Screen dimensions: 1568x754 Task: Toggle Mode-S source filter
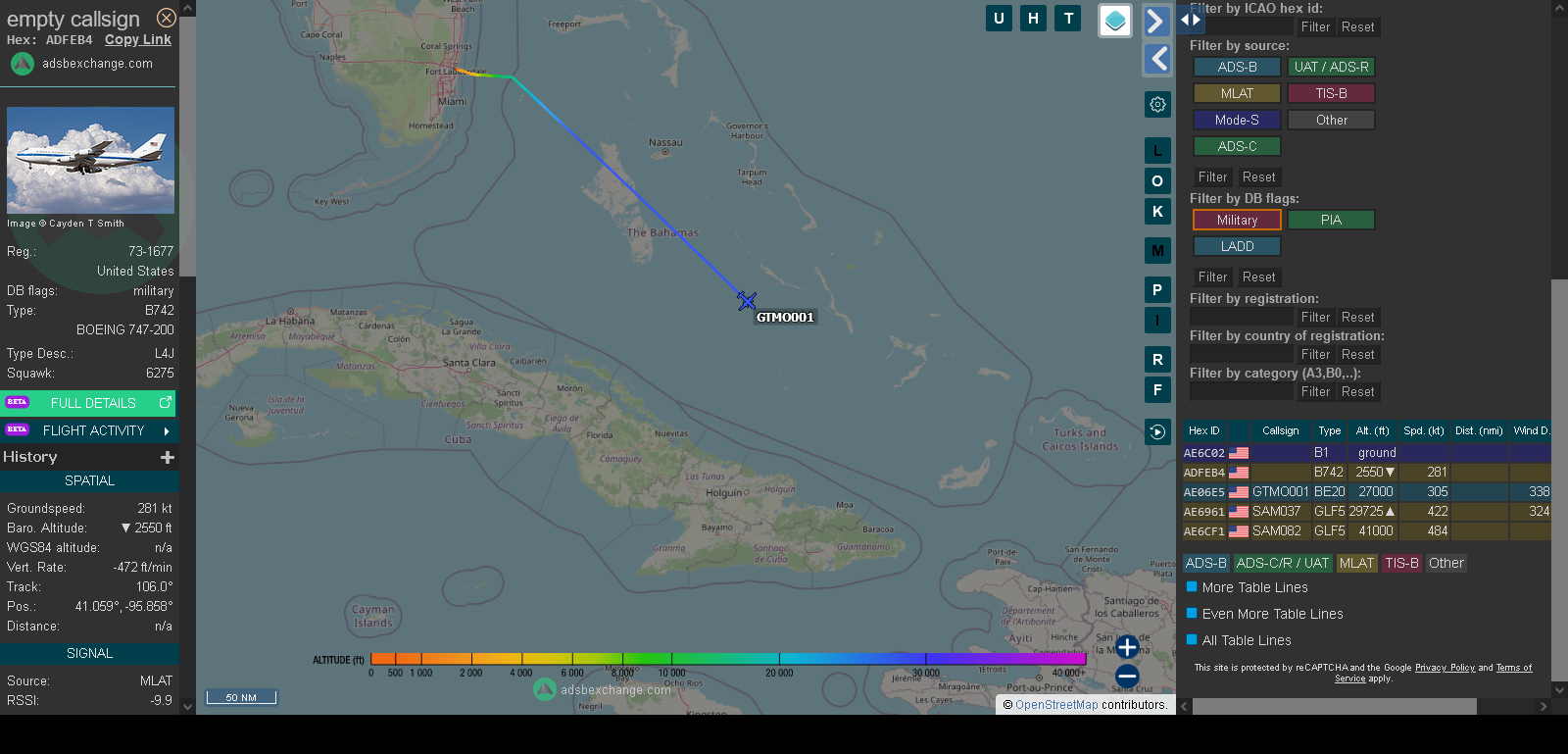tap(1237, 120)
